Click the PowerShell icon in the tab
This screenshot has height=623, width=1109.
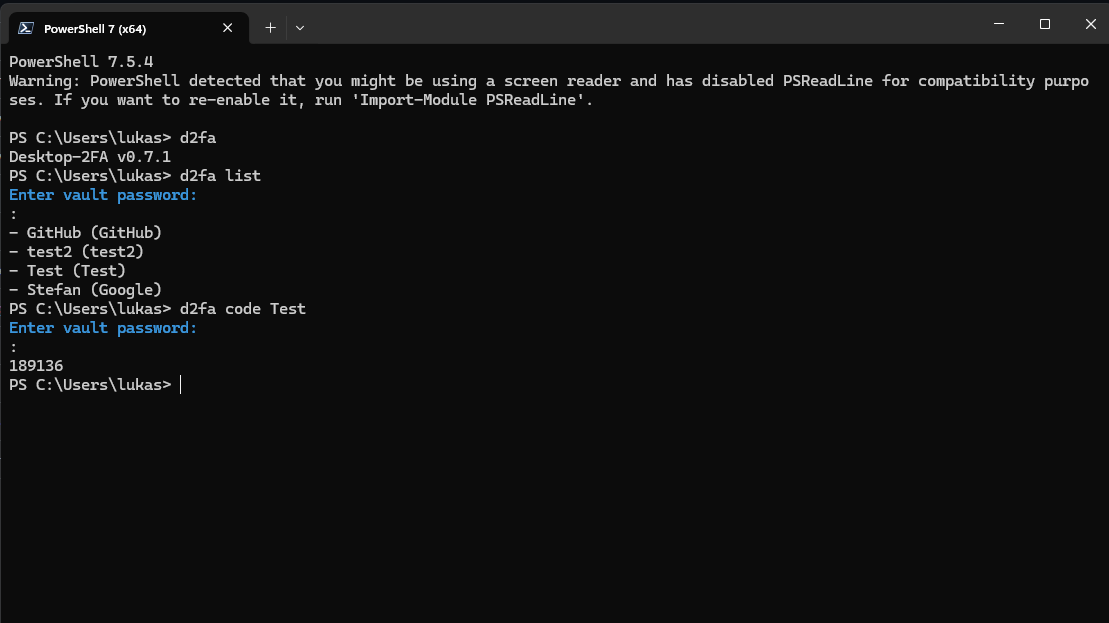[28, 28]
